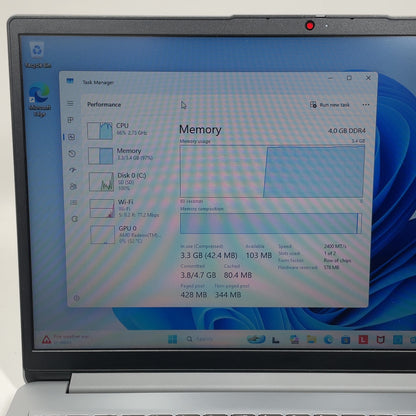Launch Microsoft Edge from the taskbar

(328, 340)
